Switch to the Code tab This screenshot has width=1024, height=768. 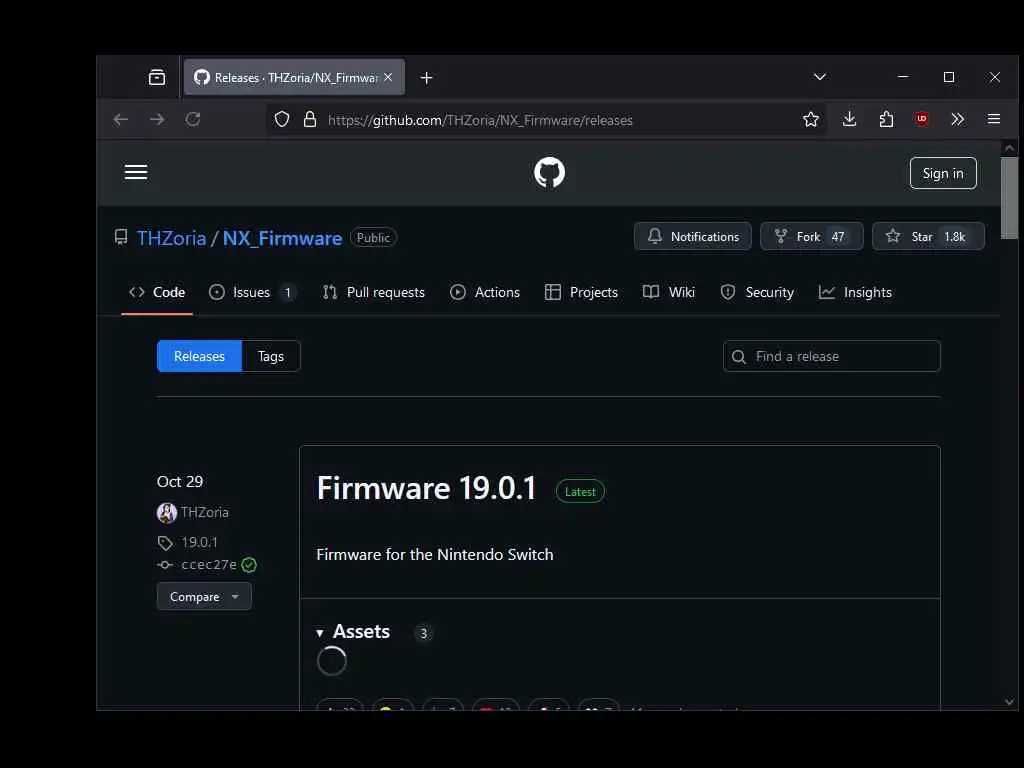[157, 293]
